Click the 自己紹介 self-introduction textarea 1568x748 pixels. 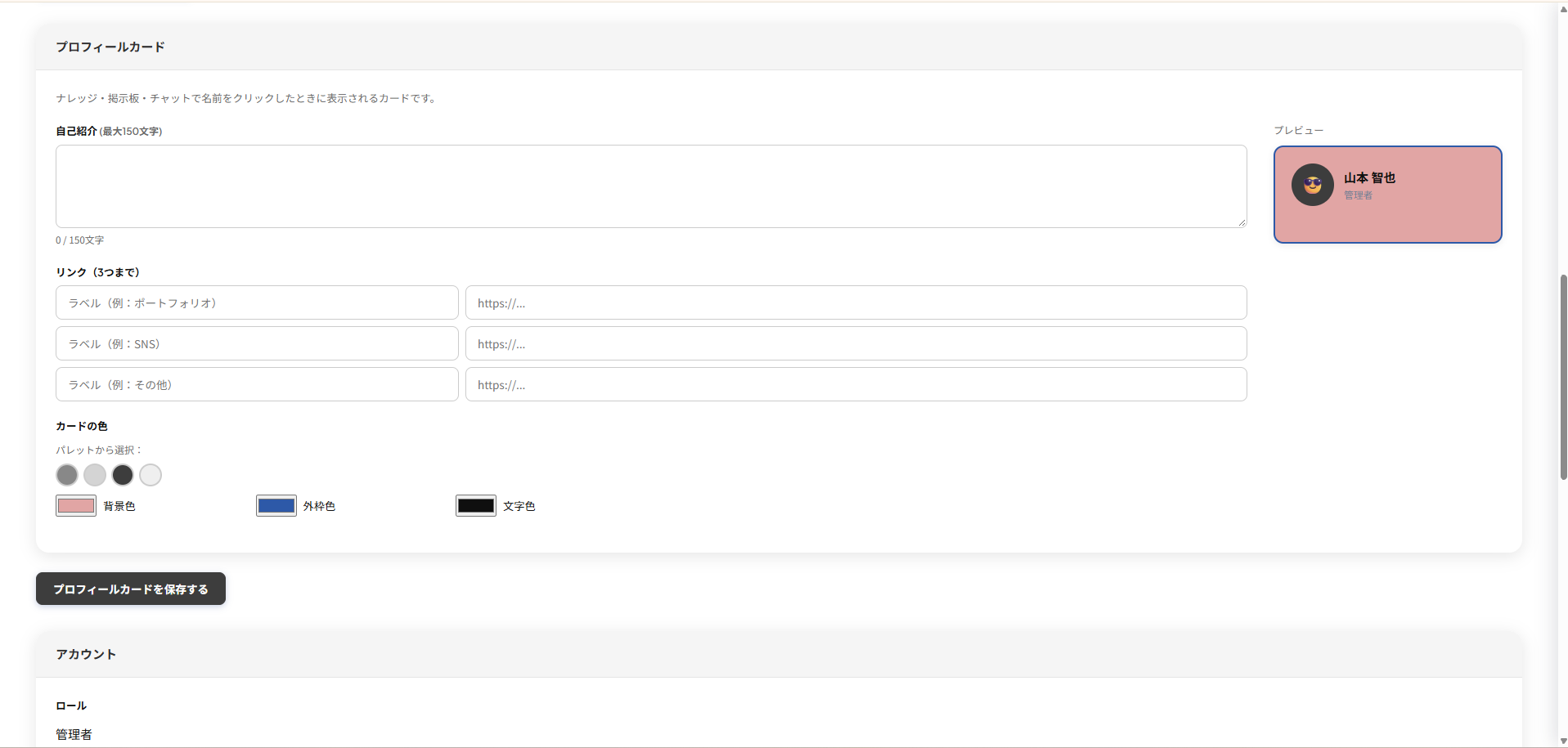651,186
